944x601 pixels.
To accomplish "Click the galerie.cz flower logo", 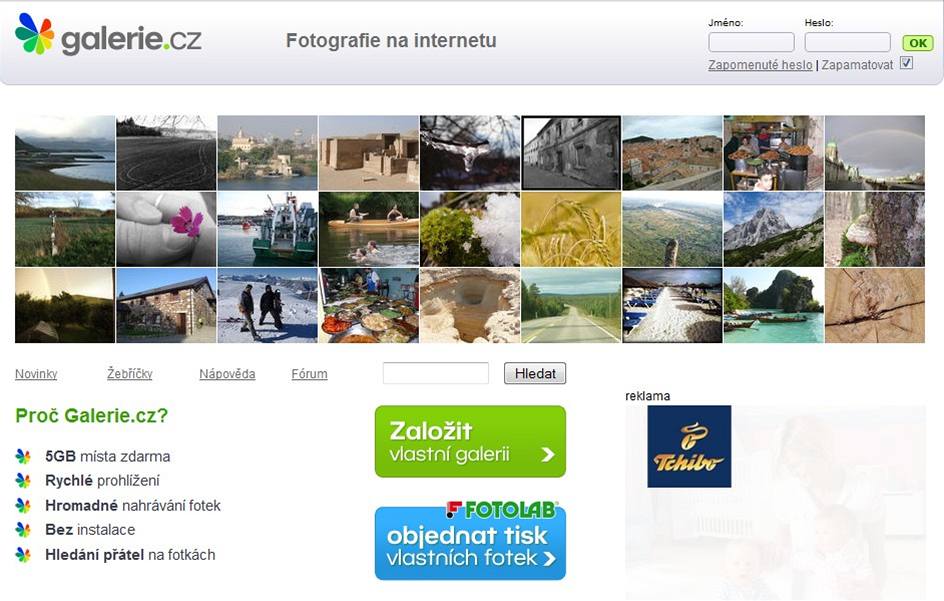I will pyautogui.click(x=35, y=34).
